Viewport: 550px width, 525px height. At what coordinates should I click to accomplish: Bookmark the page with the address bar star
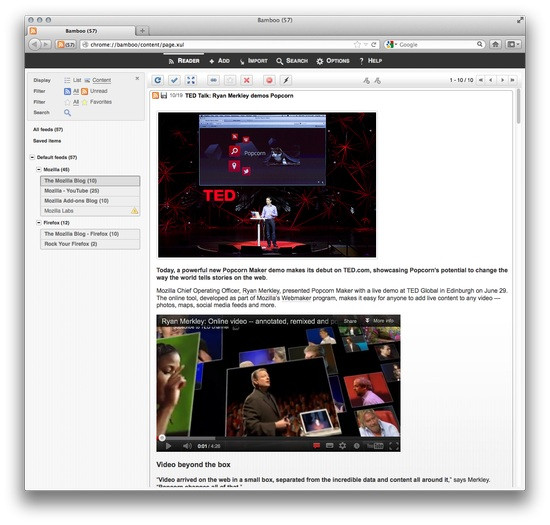pos(357,45)
